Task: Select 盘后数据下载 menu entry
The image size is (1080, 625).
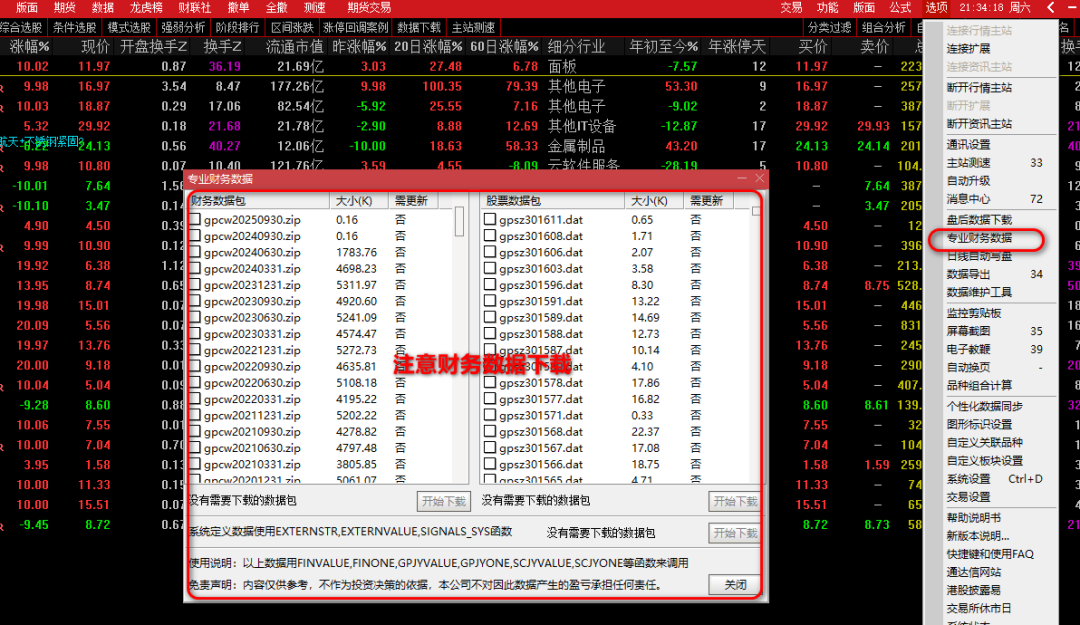Action: tap(979, 220)
